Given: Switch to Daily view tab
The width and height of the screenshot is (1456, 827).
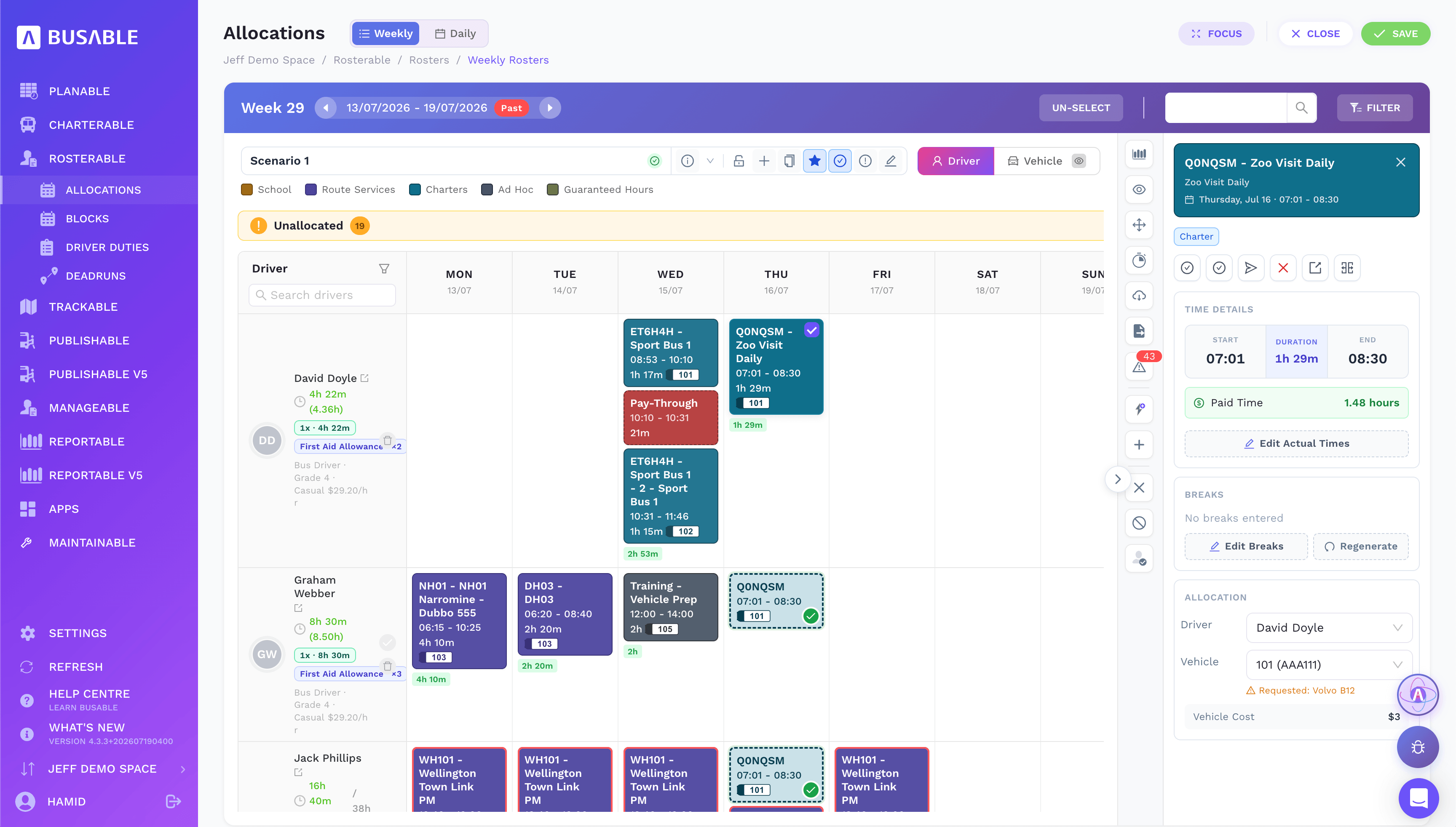Looking at the screenshot, I should [455, 34].
